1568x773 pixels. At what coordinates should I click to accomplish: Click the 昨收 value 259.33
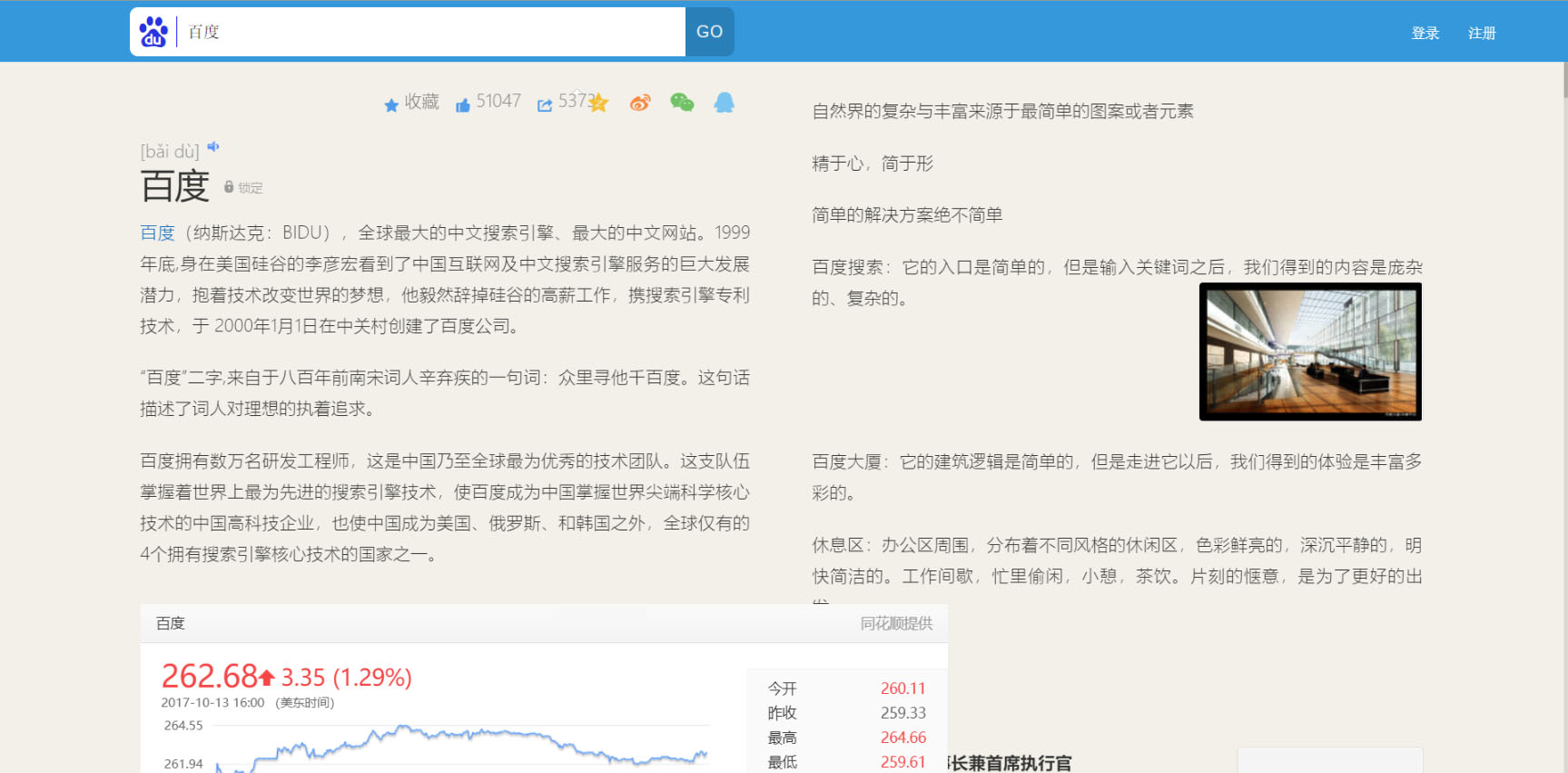902,713
